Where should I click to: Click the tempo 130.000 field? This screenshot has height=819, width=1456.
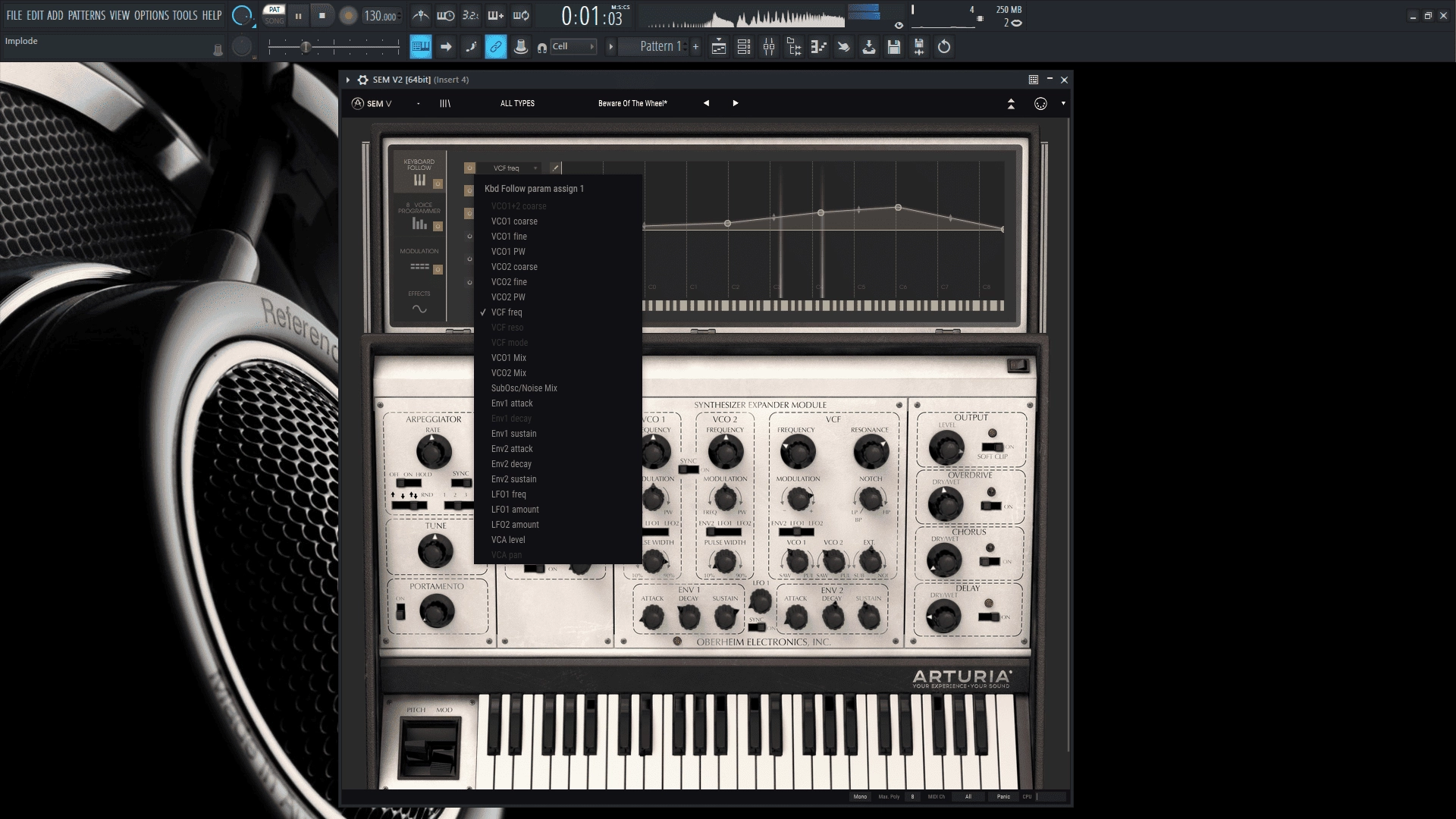[x=381, y=16]
